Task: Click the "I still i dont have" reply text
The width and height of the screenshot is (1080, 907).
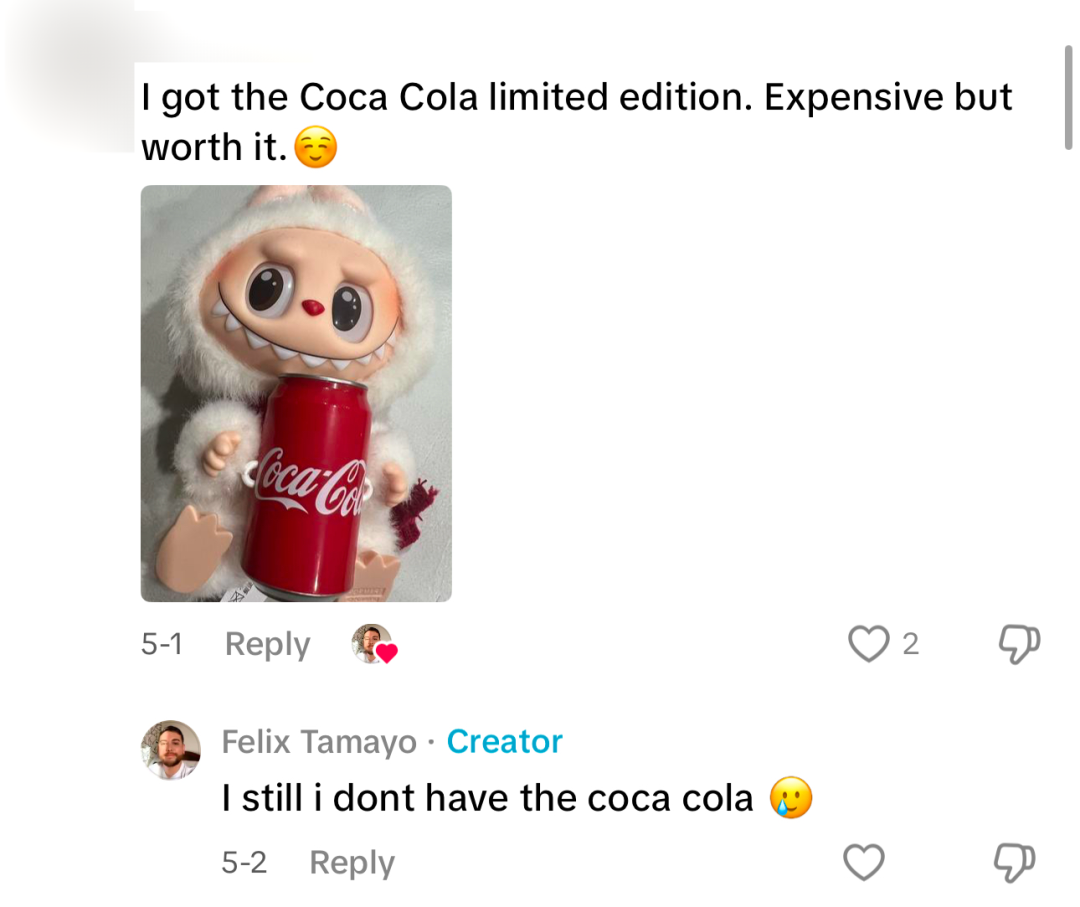Action: (488, 799)
